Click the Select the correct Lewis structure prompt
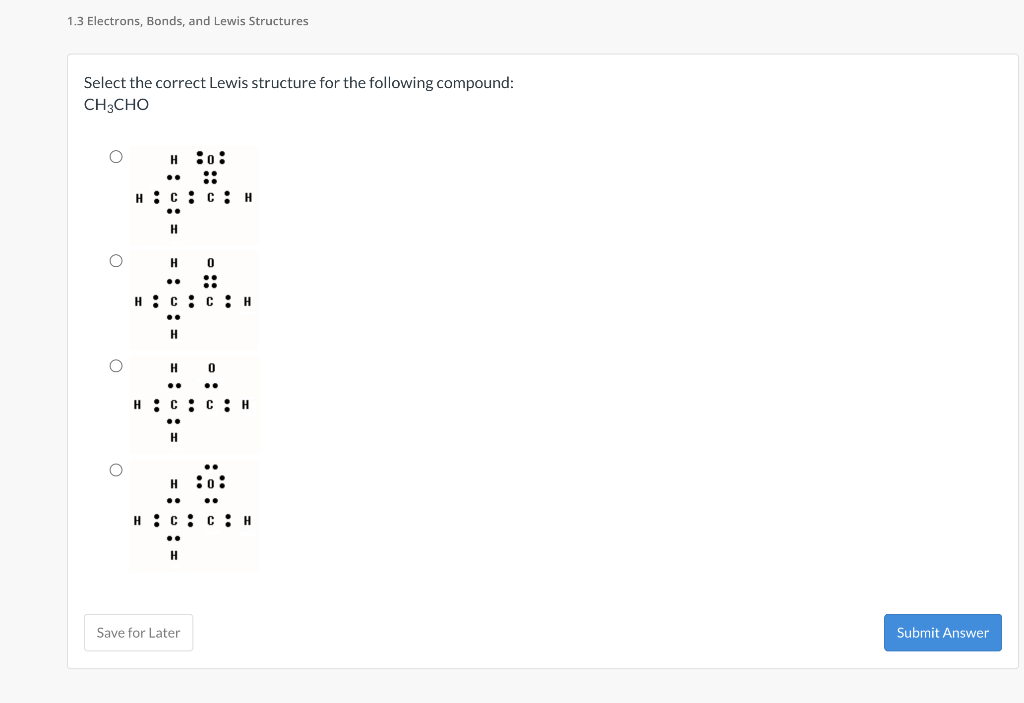The width and height of the screenshot is (1024, 703). pos(298,82)
